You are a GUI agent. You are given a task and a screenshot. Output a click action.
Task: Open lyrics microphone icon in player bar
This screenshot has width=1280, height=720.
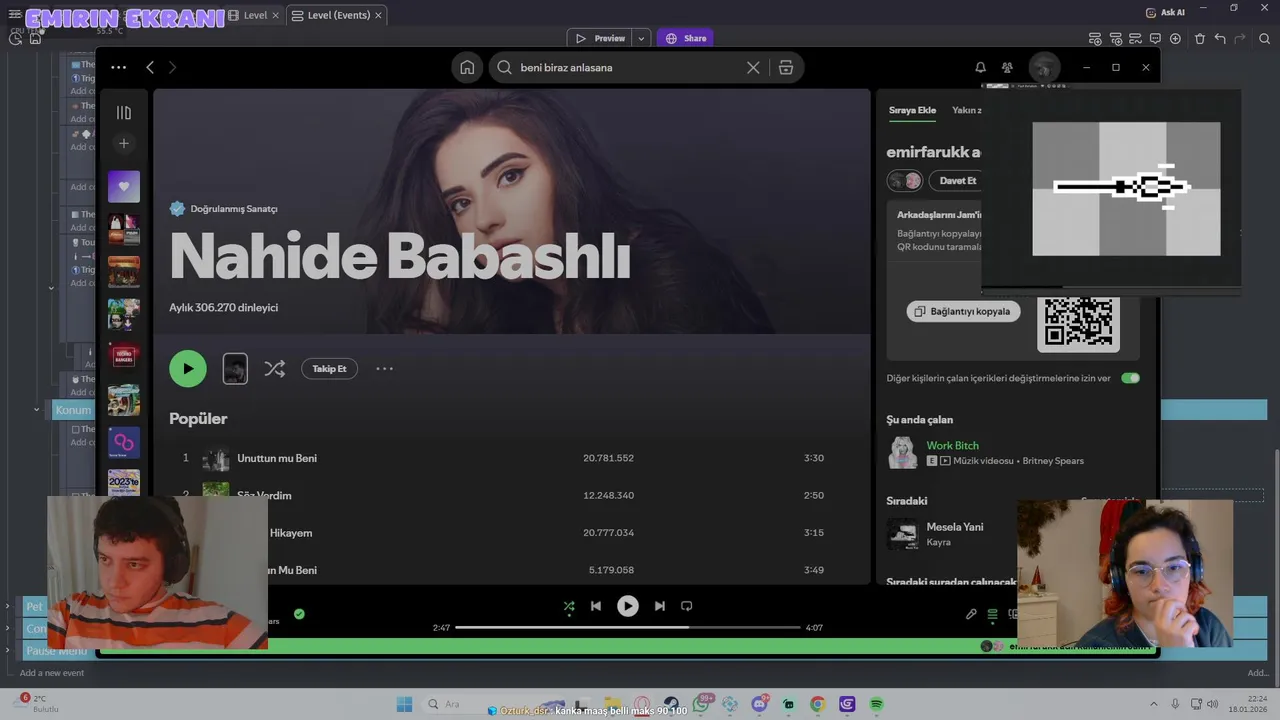(x=971, y=614)
